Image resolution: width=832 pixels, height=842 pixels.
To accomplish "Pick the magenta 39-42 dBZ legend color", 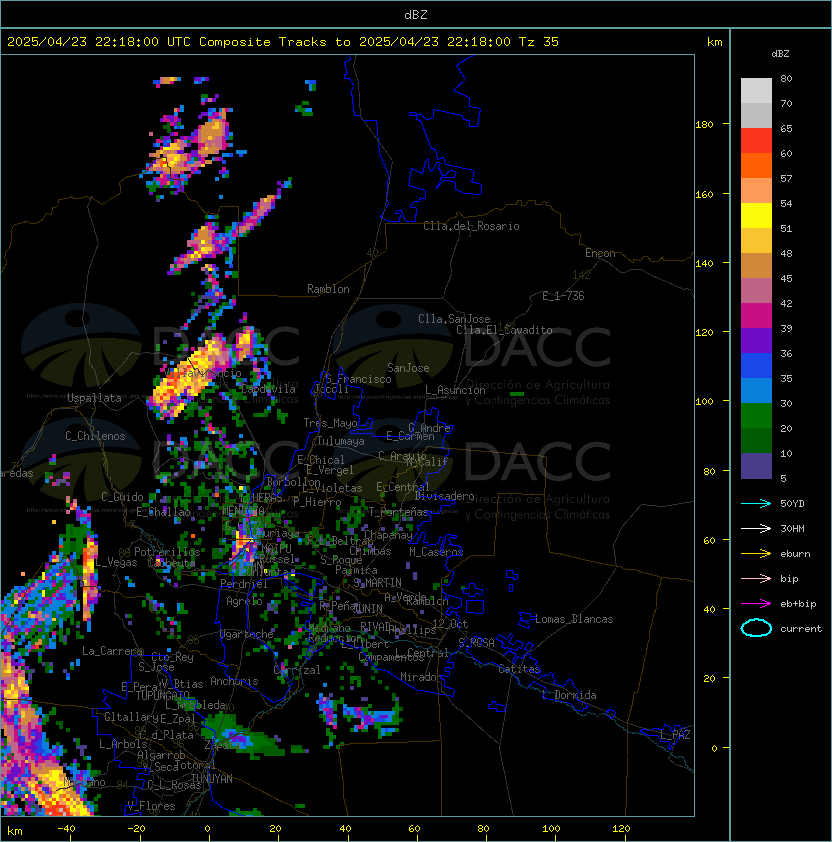I will click(756, 316).
